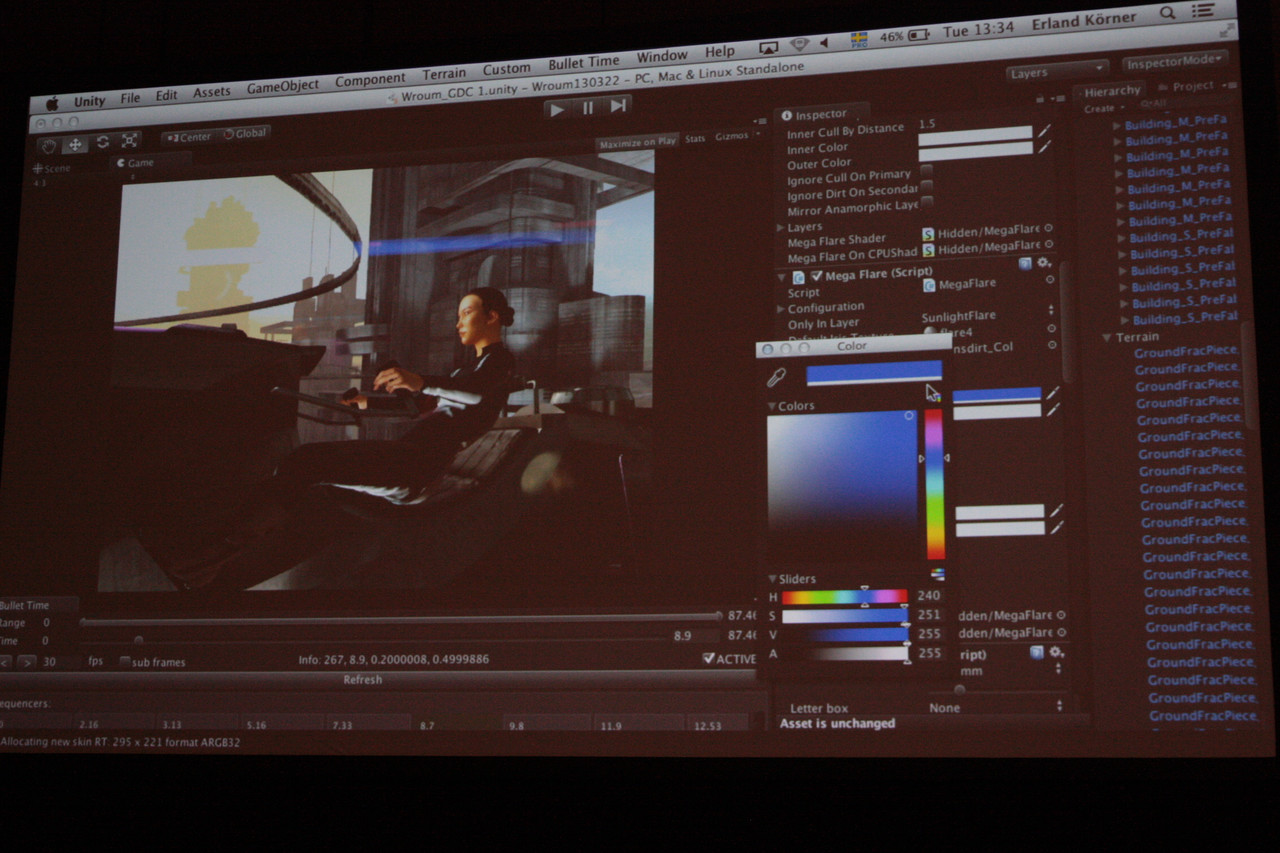Uncheck the ACTIVE checkbox
The height and width of the screenshot is (853, 1280).
point(708,658)
